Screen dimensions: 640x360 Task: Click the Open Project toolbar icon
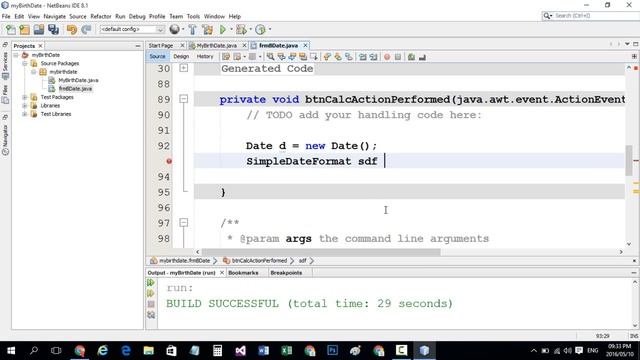pos(39,29)
